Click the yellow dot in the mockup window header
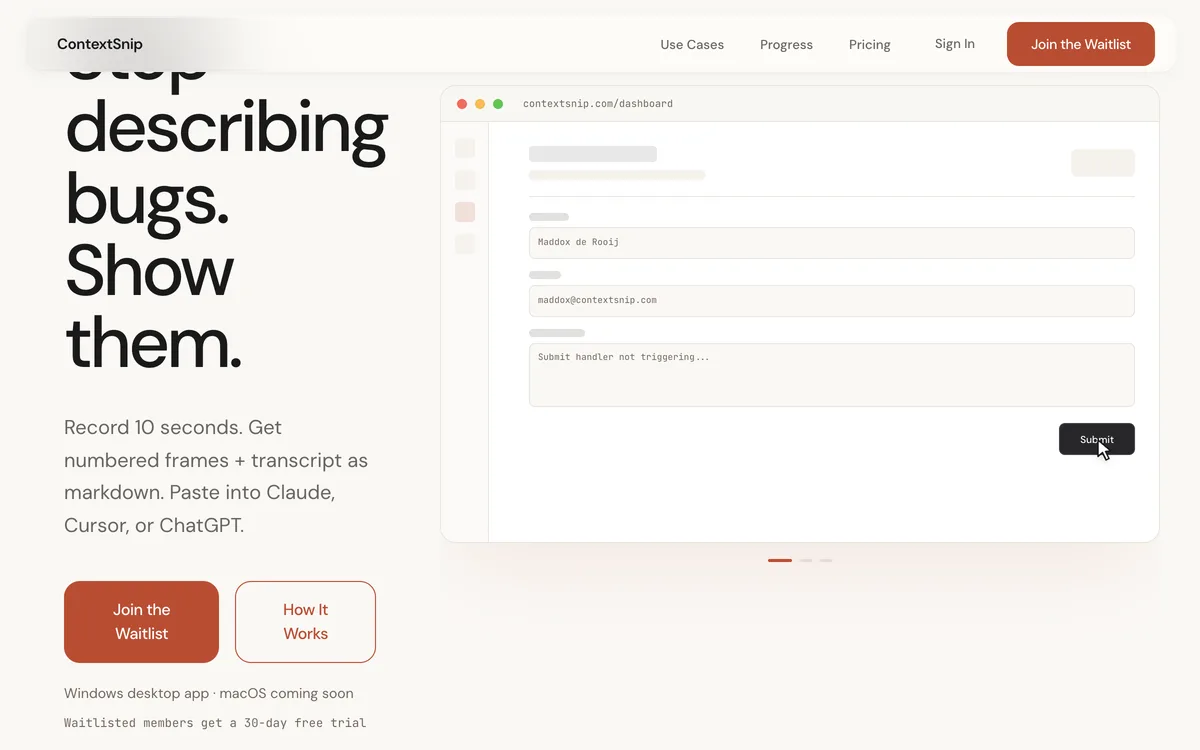This screenshot has height=750, width=1200. click(x=480, y=104)
